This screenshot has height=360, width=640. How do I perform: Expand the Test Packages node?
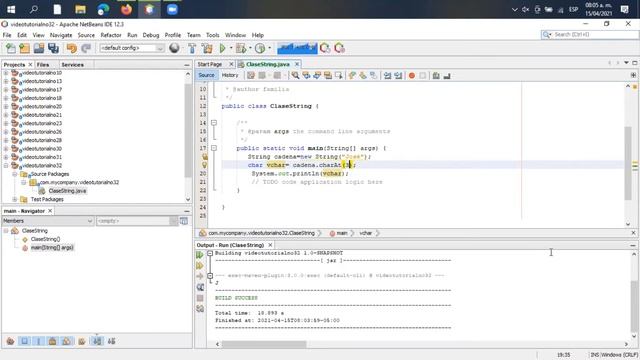(15, 199)
